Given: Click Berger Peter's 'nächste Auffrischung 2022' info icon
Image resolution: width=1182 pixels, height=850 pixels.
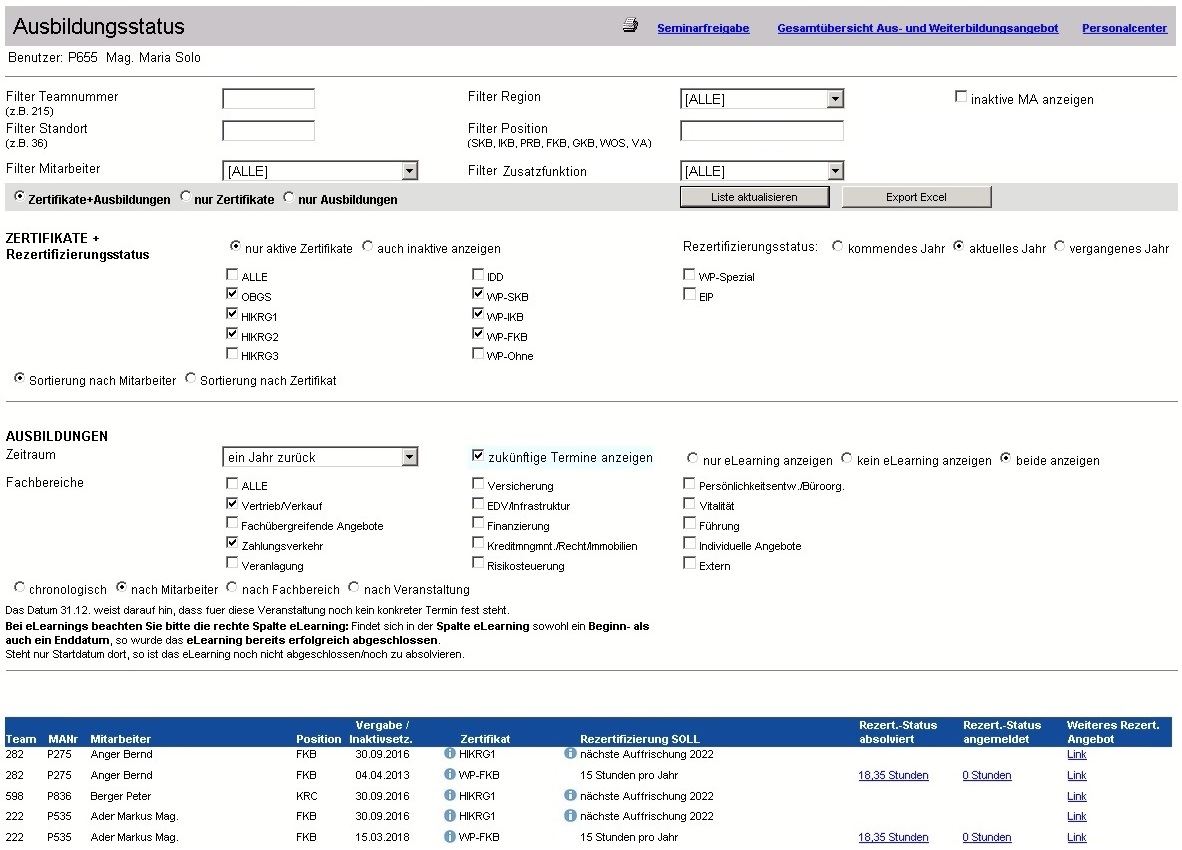Looking at the screenshot, I should pyautogui.click(x=570, y=796).
